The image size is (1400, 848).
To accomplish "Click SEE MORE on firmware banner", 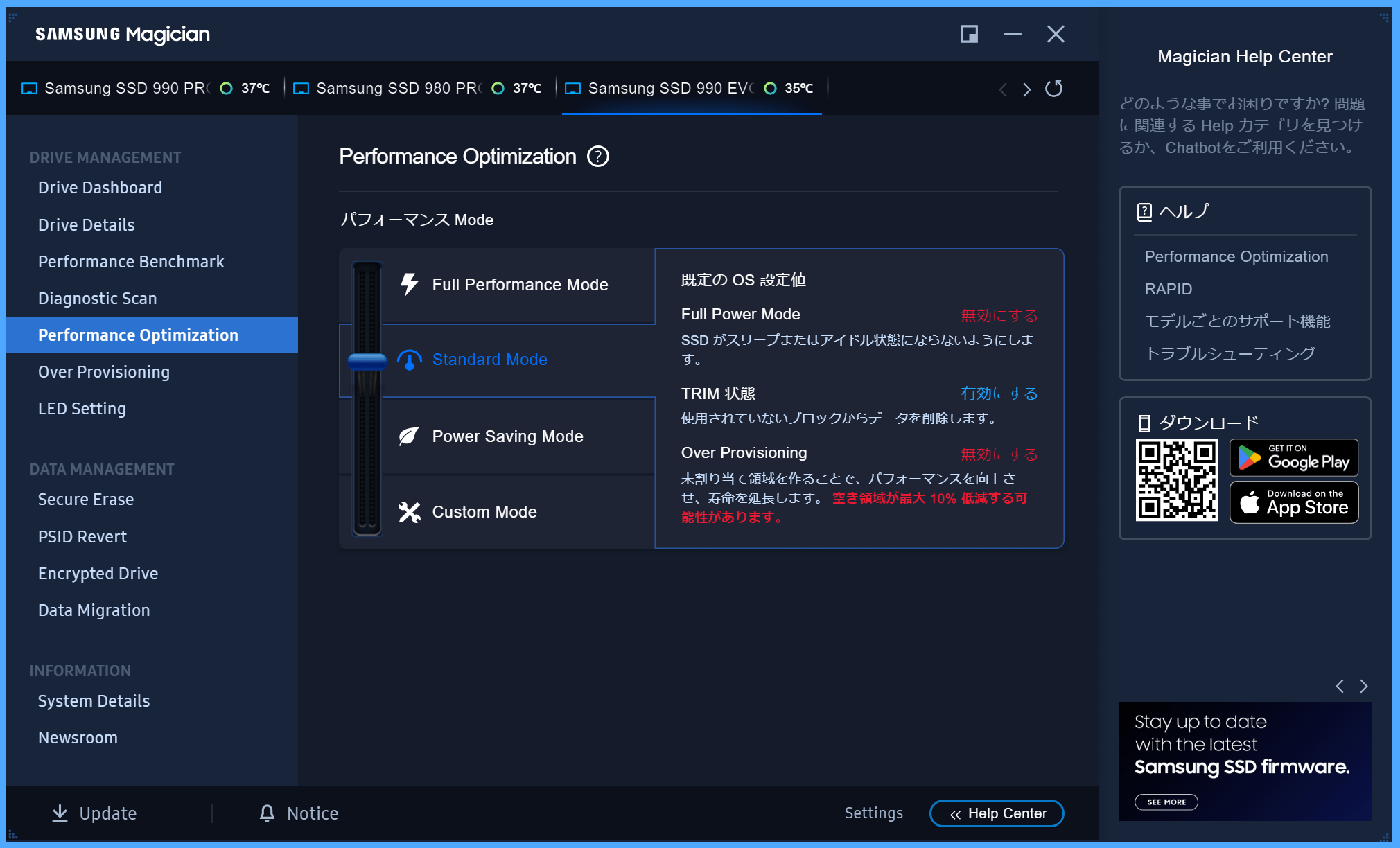I will [1166, 802].
